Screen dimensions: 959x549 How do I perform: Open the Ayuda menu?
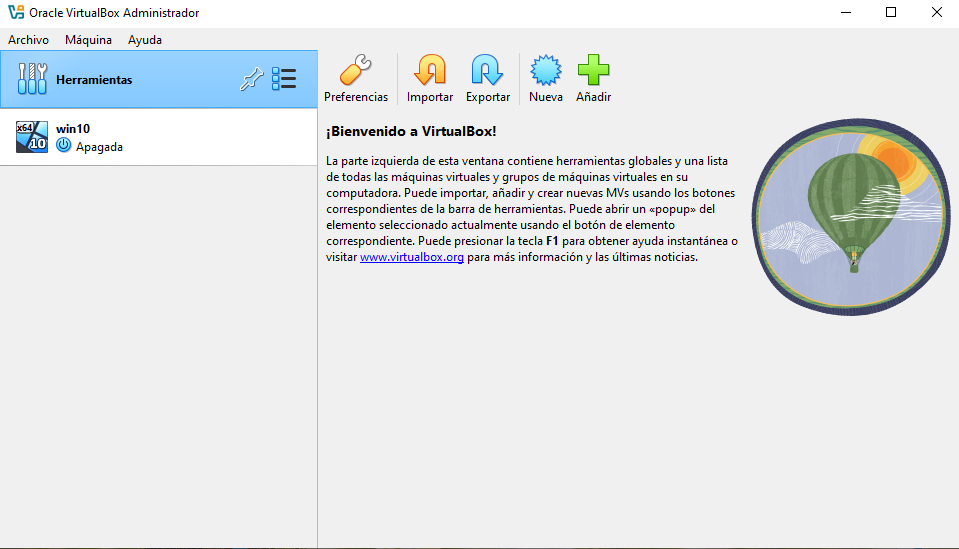click(145, 40)
